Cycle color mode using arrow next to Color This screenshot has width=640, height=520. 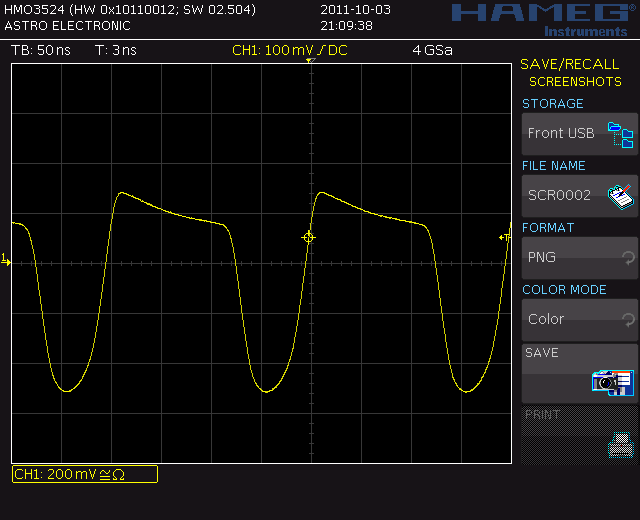pyautogui.click(x=628, y=320)
